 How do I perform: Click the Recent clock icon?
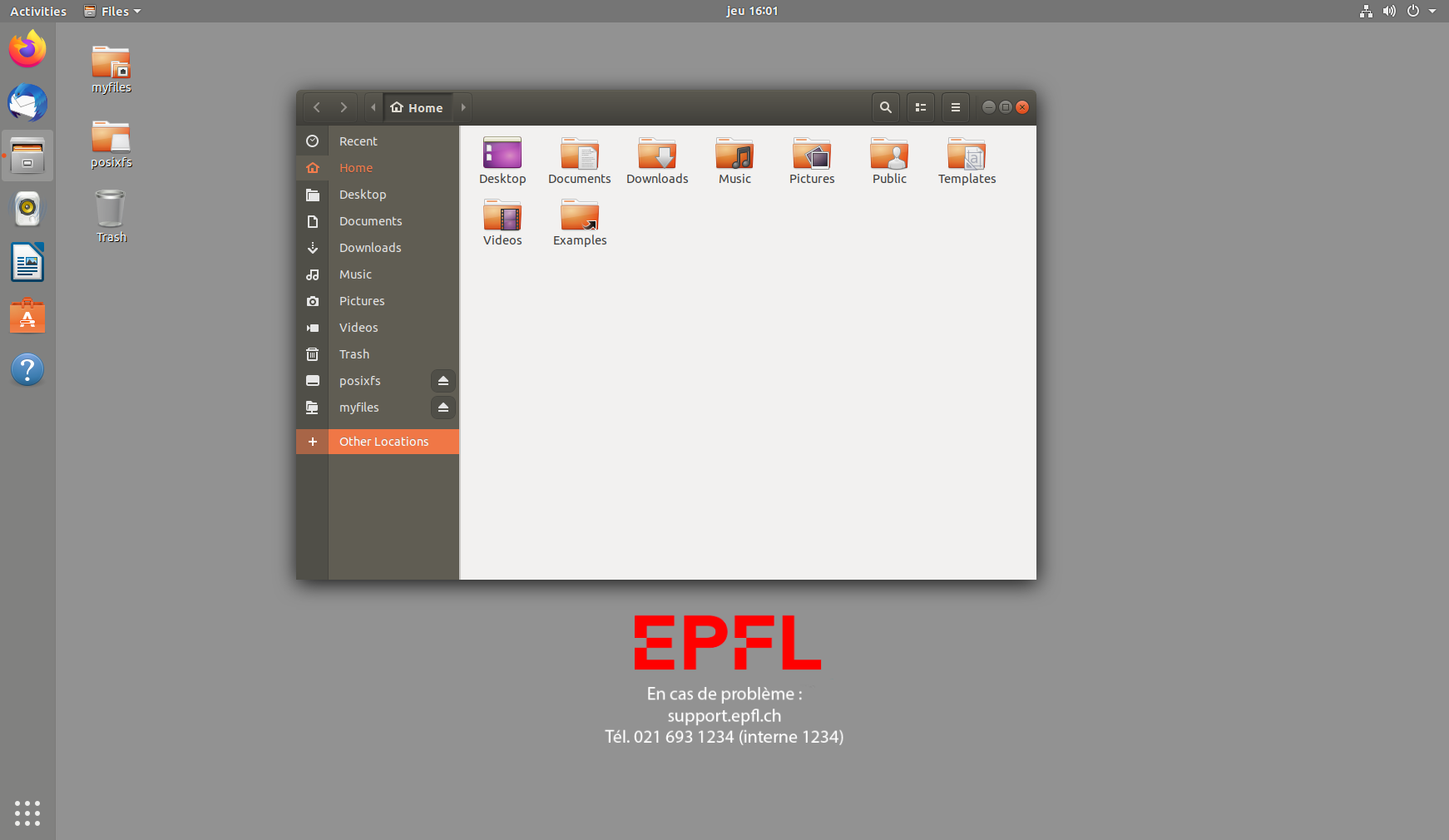313,141
